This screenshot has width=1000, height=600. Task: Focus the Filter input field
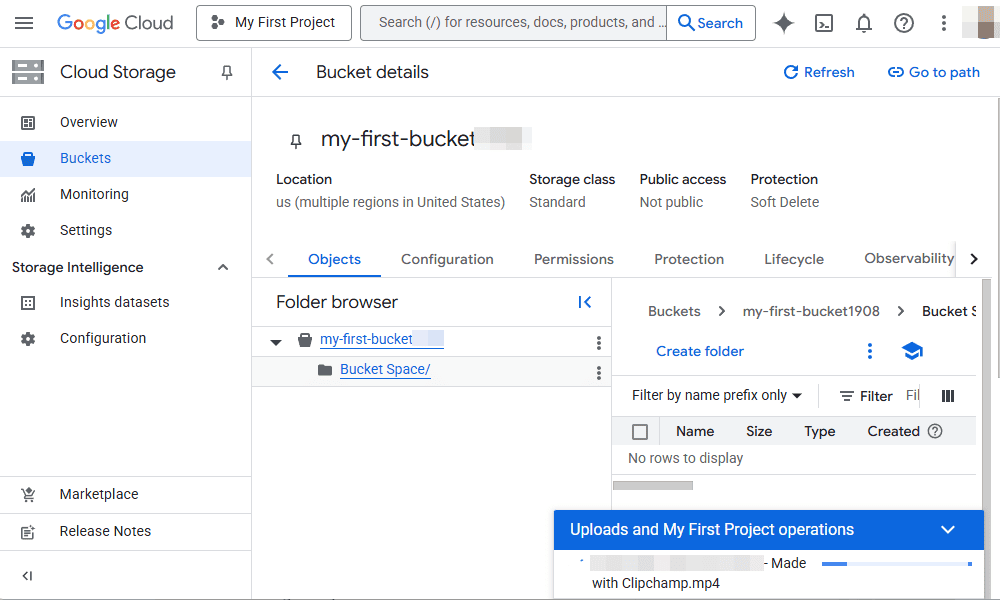tap(913, 396)
